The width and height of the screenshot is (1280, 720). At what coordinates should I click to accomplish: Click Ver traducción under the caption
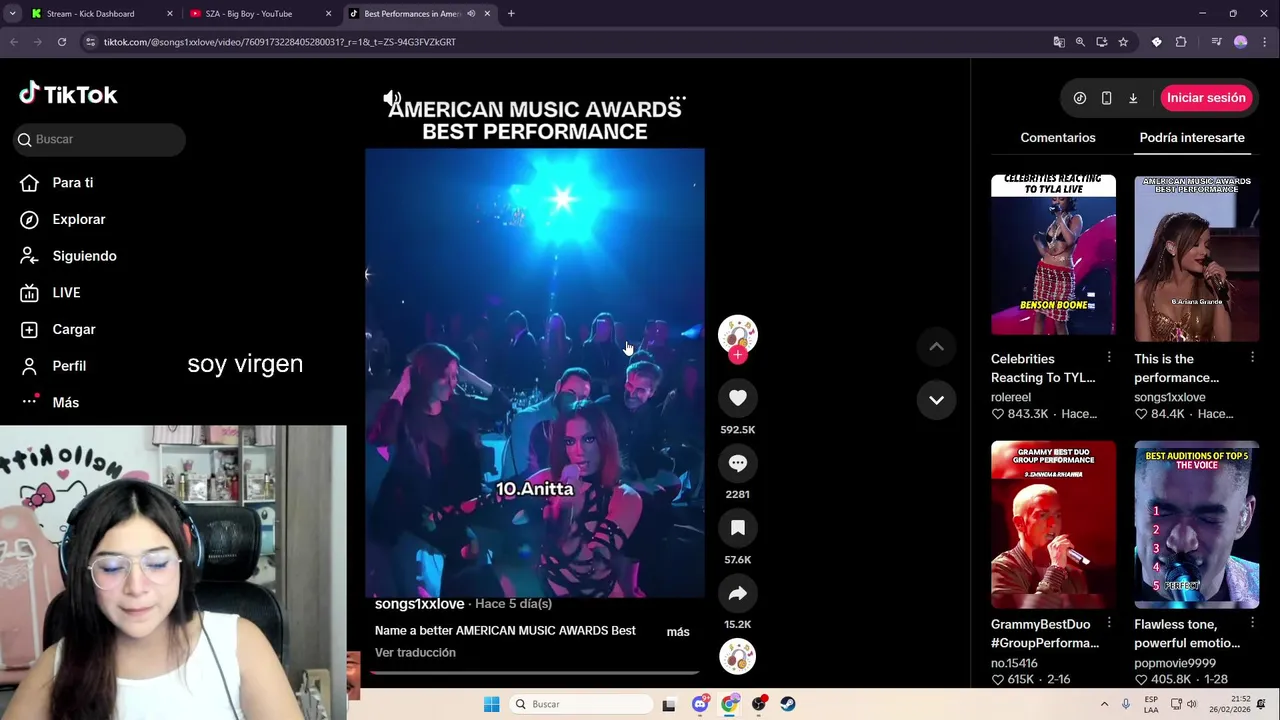click(415, 653)
